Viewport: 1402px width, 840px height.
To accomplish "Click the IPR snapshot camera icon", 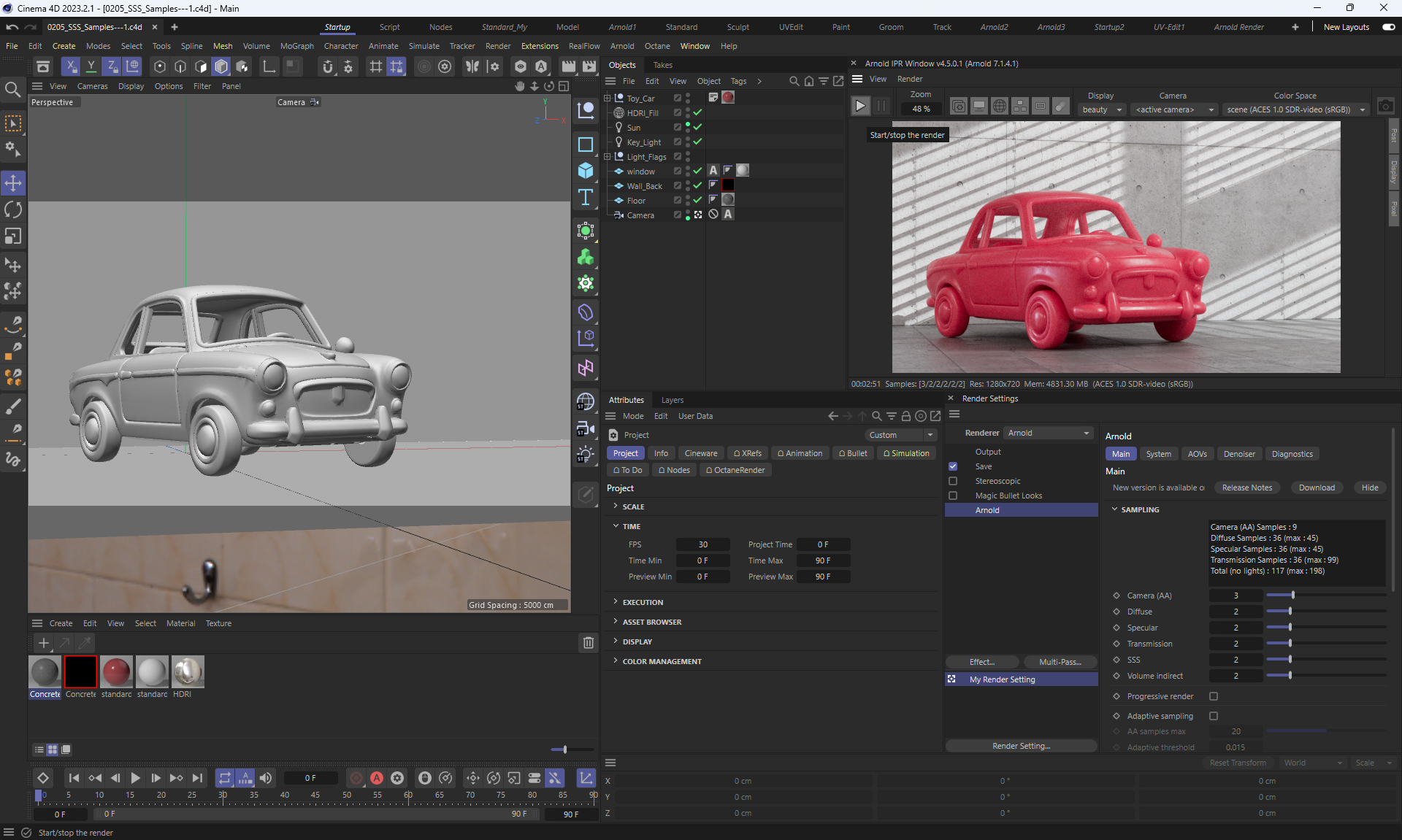I will click(1385, 107).
